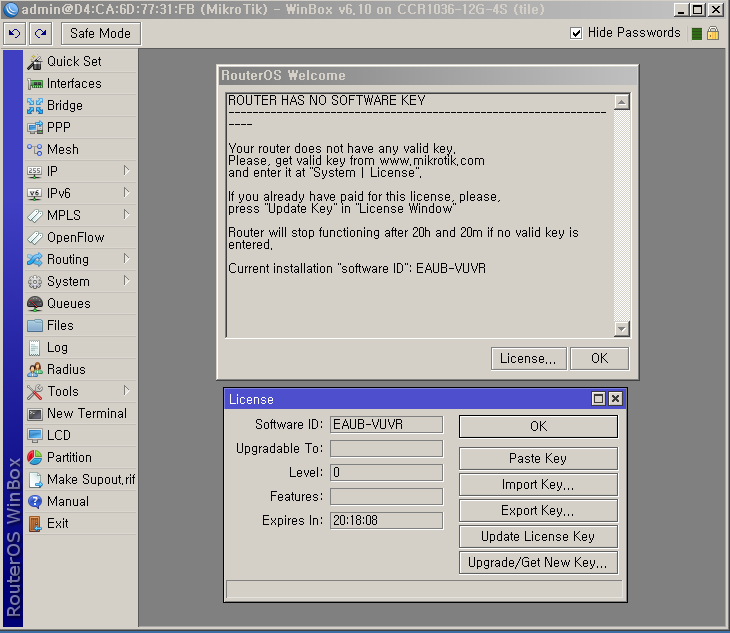Viewport: 730px width, 633px height.
Task: Click the Make Supout.rif file icon
Action: pos(34,480)
